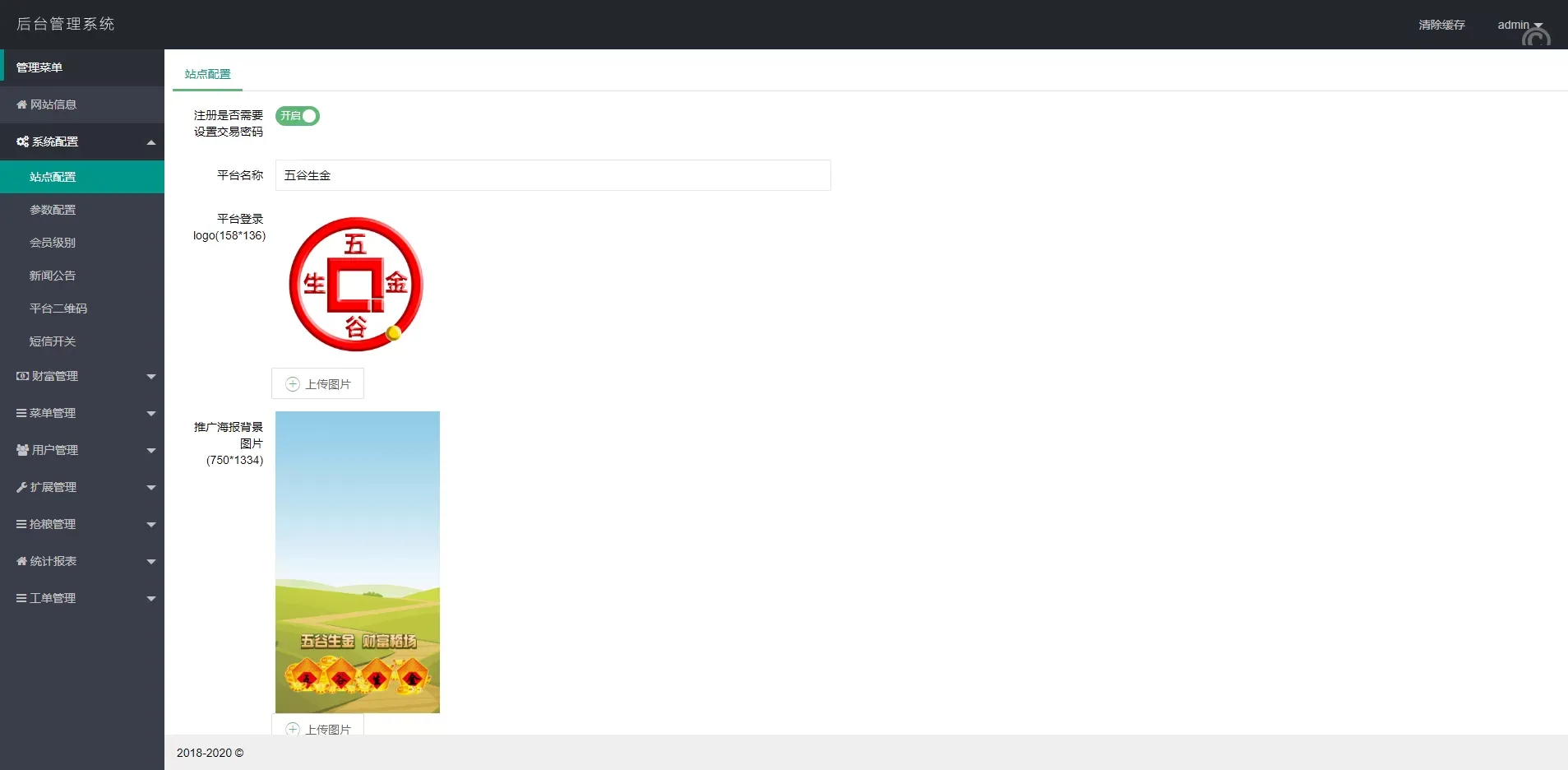Click the list icon beside 工单管理
1568x770 pixels.
coord(21,598)
